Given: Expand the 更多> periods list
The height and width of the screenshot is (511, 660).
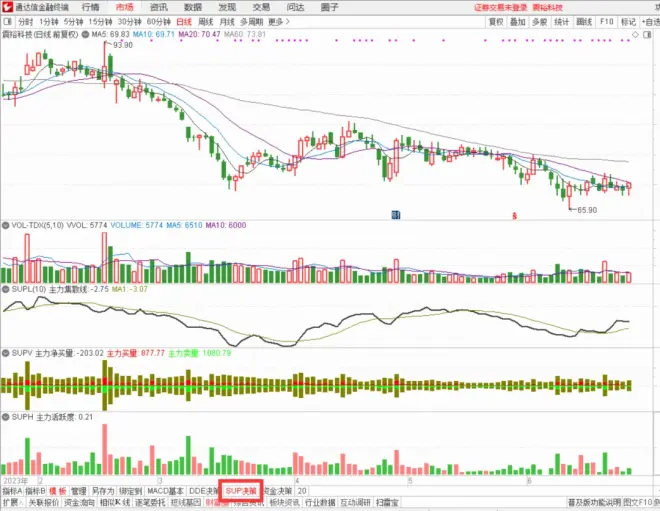Looking at the screenshot, I should (277, 21).
